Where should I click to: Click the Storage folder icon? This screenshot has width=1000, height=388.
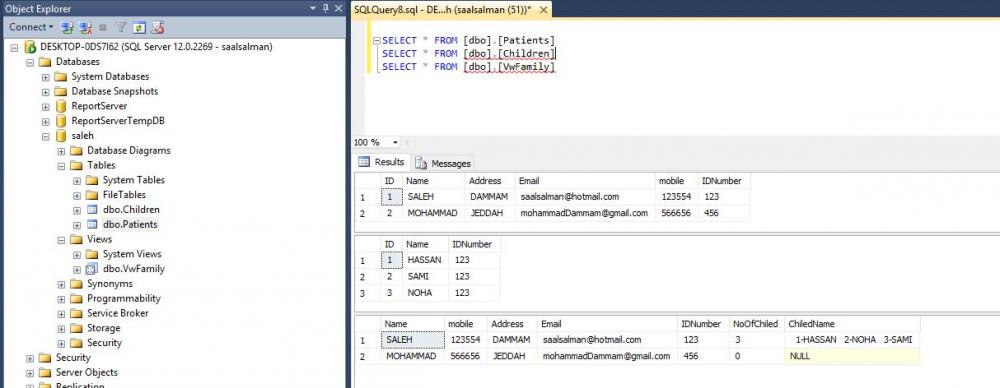tap(77, 328)
